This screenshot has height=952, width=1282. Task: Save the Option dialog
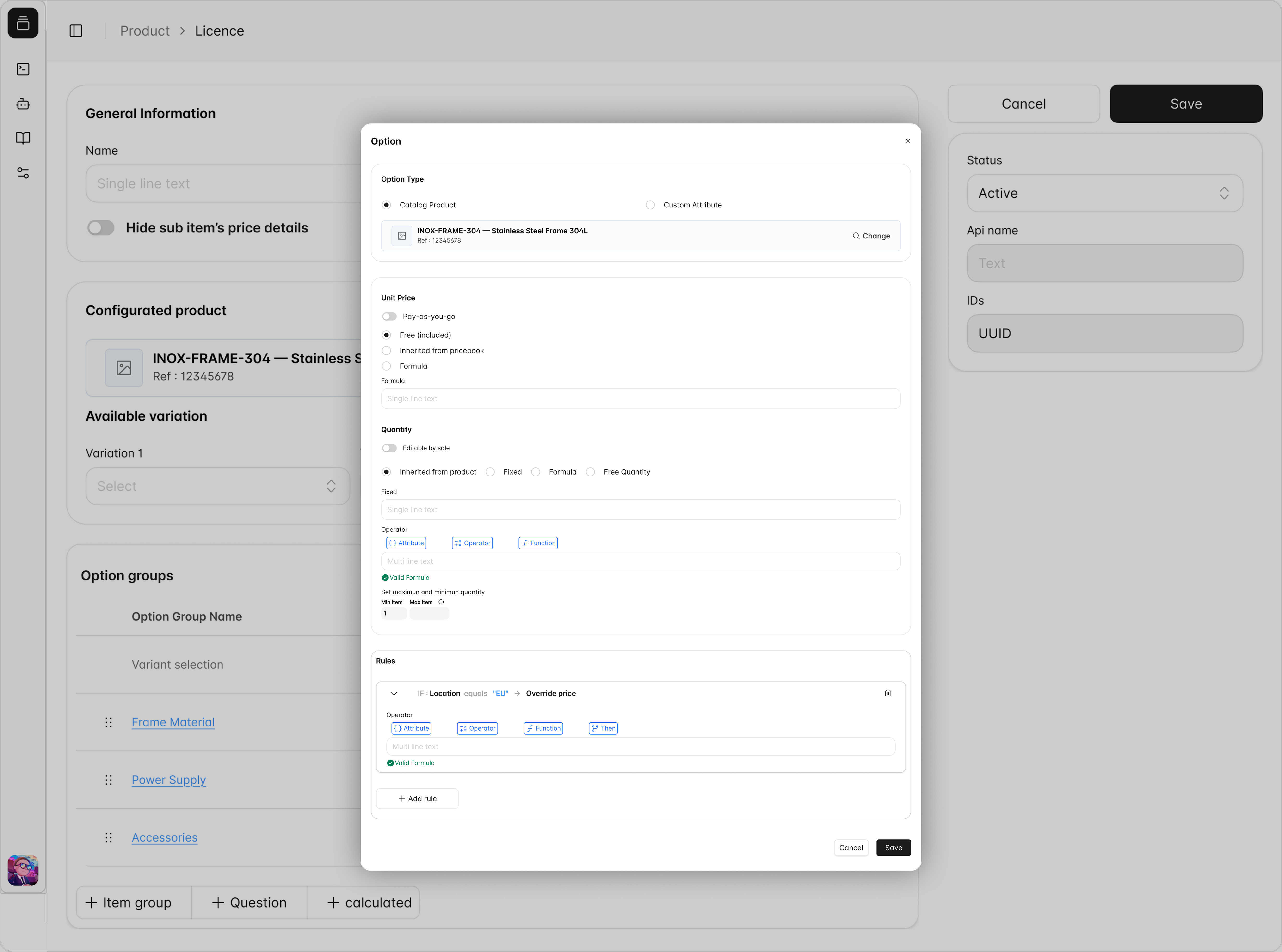click(x=894, y=848)
